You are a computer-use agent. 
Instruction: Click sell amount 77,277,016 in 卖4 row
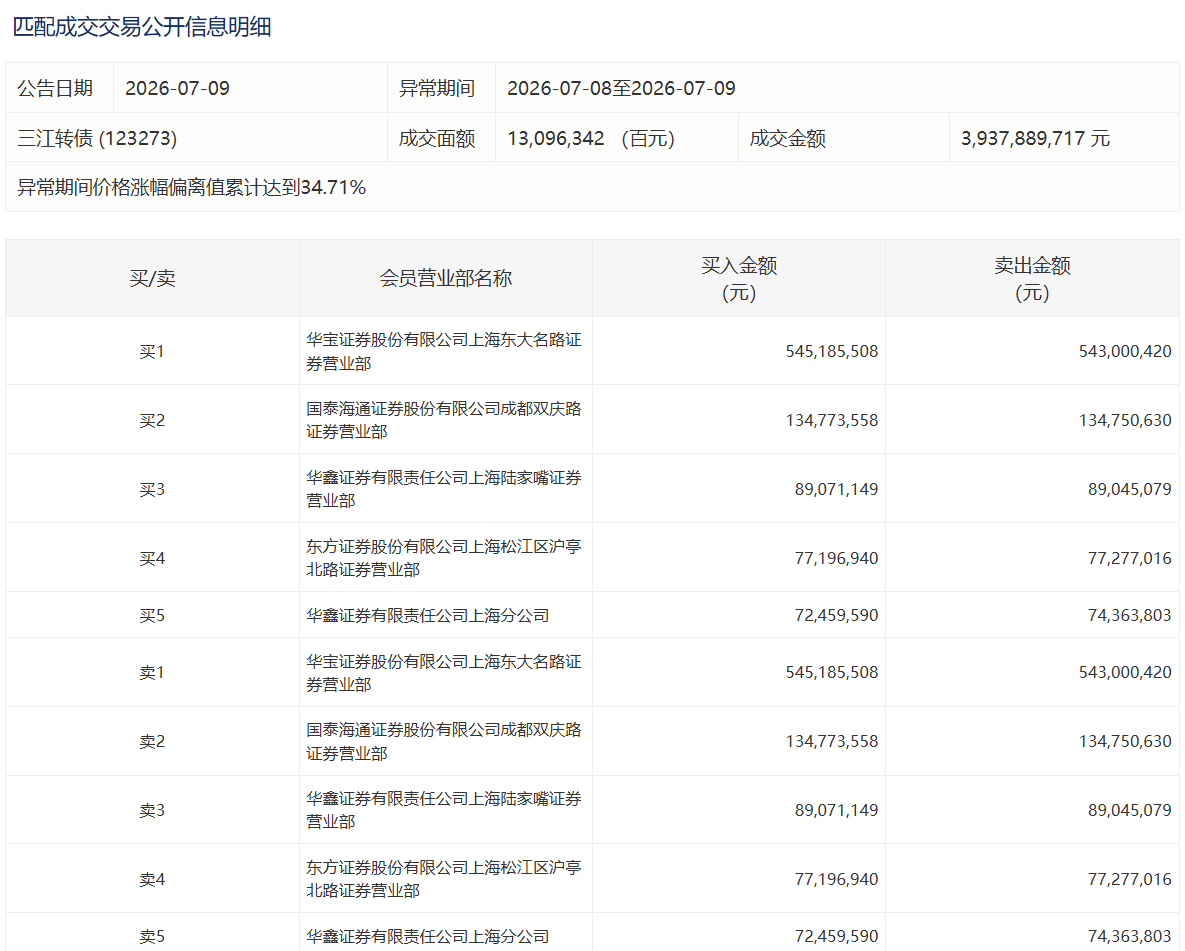coord(1129,879)
